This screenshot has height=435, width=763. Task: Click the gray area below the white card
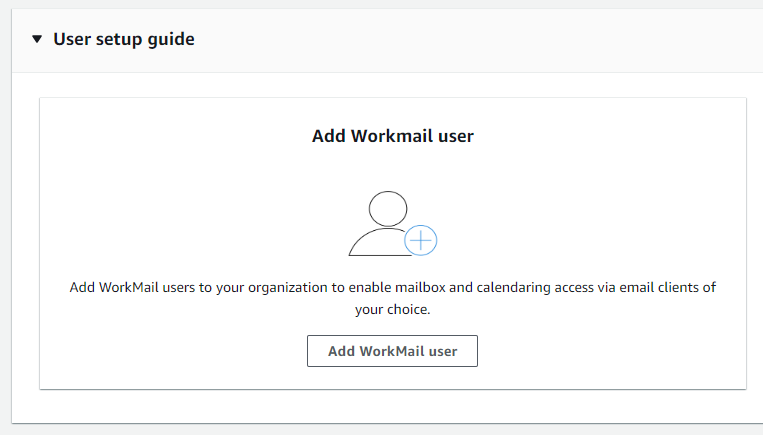click(x=392, y=405)
